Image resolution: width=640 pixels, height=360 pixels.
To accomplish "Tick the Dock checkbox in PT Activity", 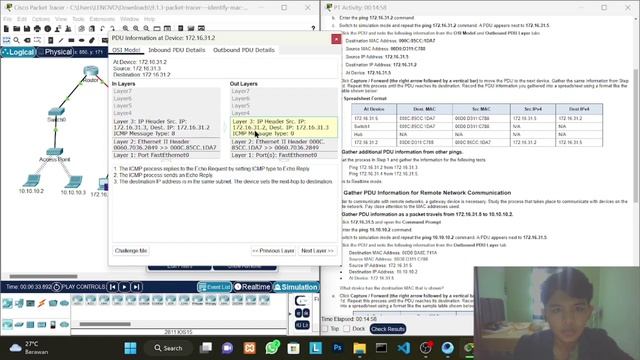I will (347, 329).
